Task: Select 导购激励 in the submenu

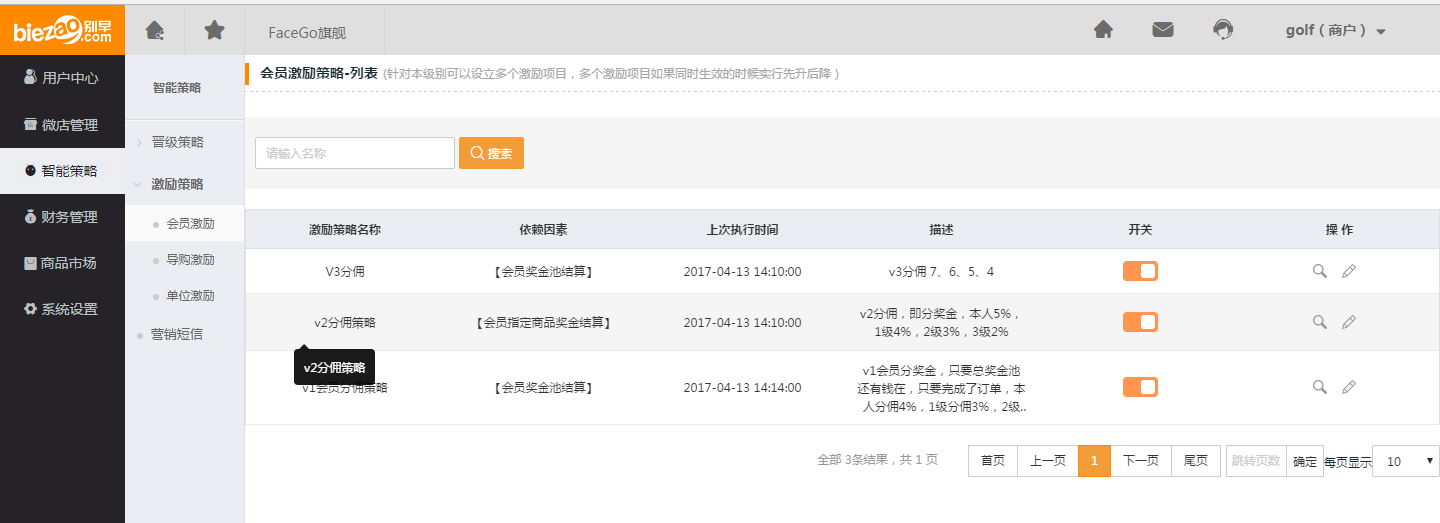Action: tap(190, 260)
